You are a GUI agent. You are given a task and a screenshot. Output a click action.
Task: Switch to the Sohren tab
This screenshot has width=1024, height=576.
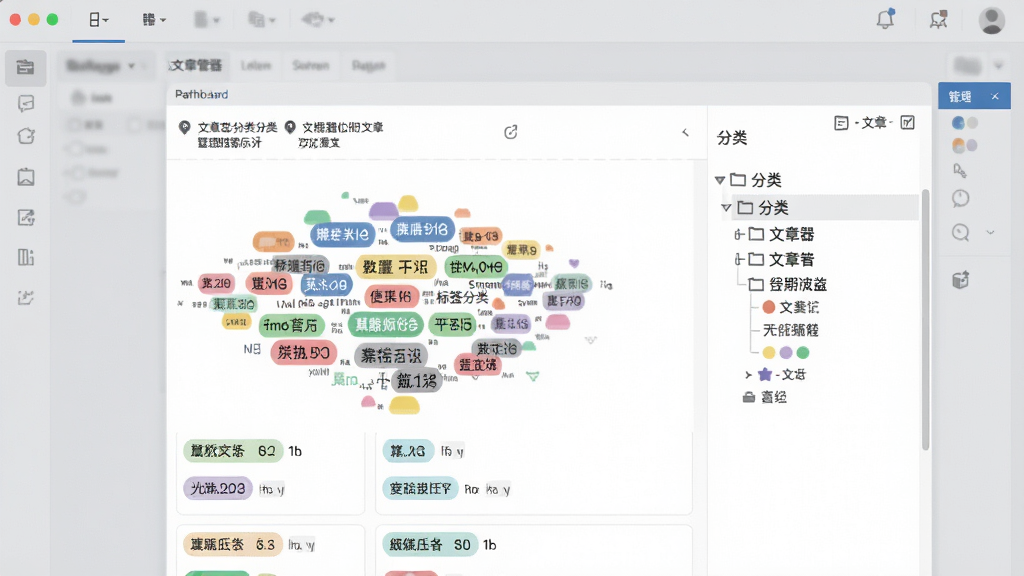310,65
